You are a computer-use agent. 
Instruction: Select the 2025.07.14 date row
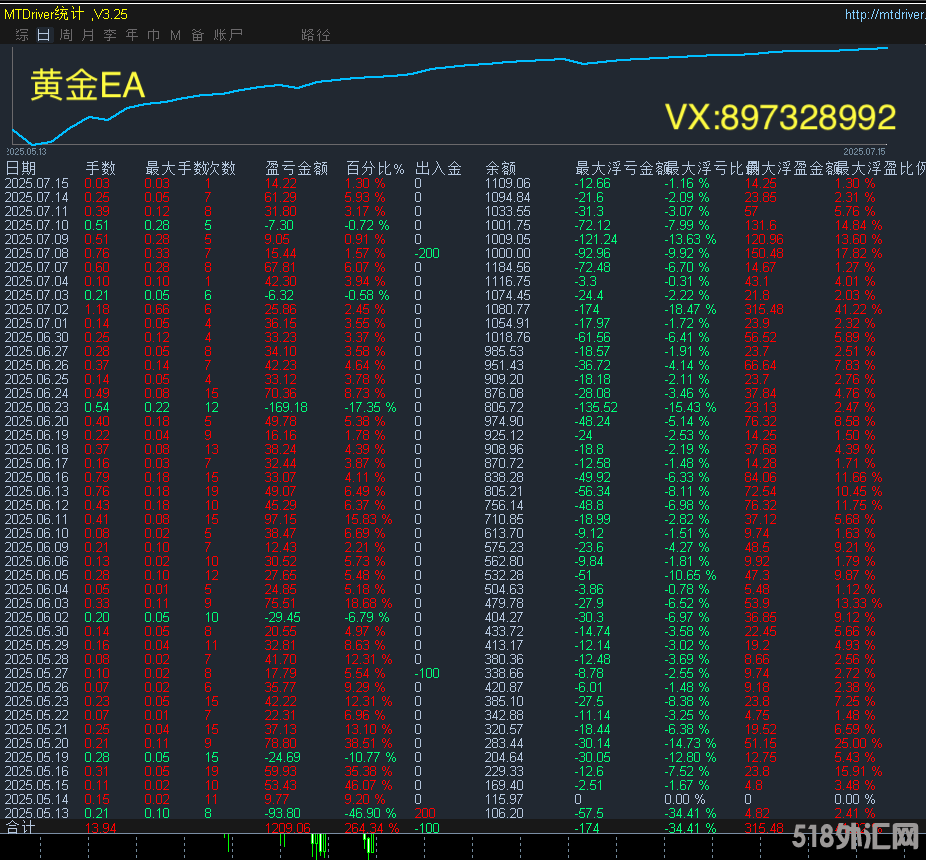point(37,197)
